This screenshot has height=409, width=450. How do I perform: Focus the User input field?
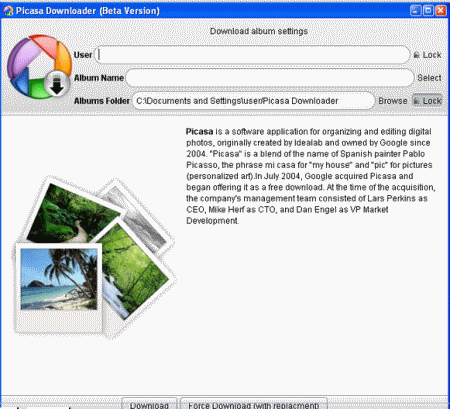click(x=252, y=55)
